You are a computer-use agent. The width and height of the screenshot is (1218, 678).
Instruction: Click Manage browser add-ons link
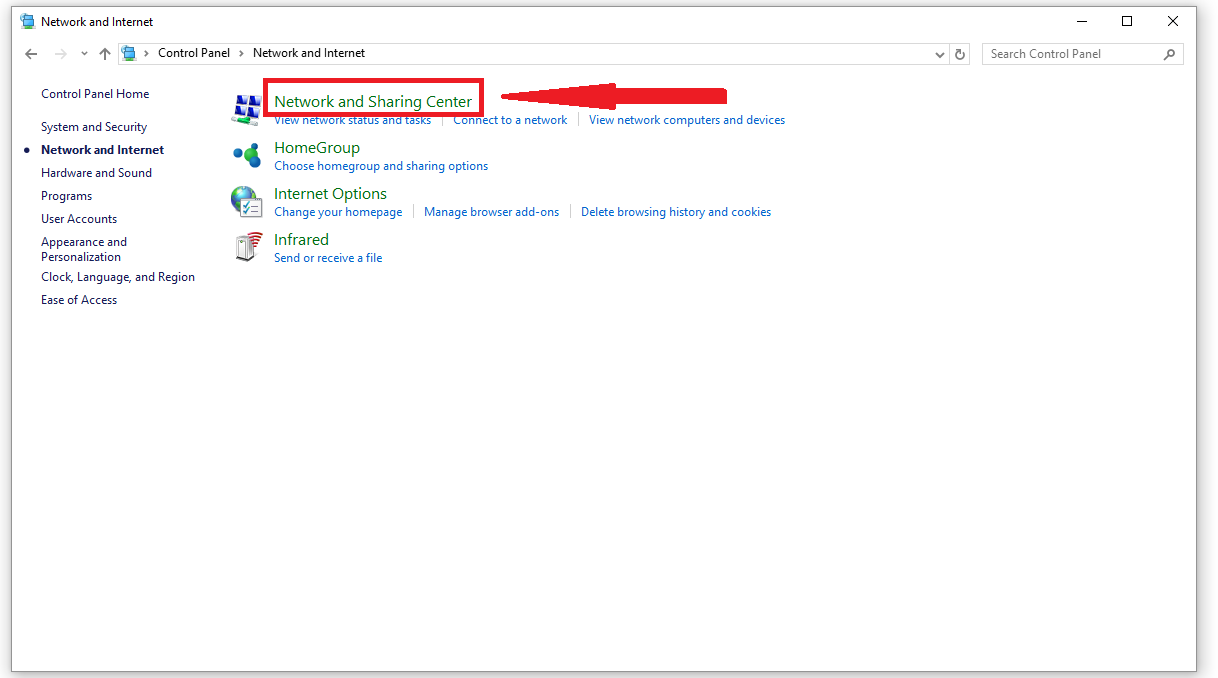(x=491, y=212)
